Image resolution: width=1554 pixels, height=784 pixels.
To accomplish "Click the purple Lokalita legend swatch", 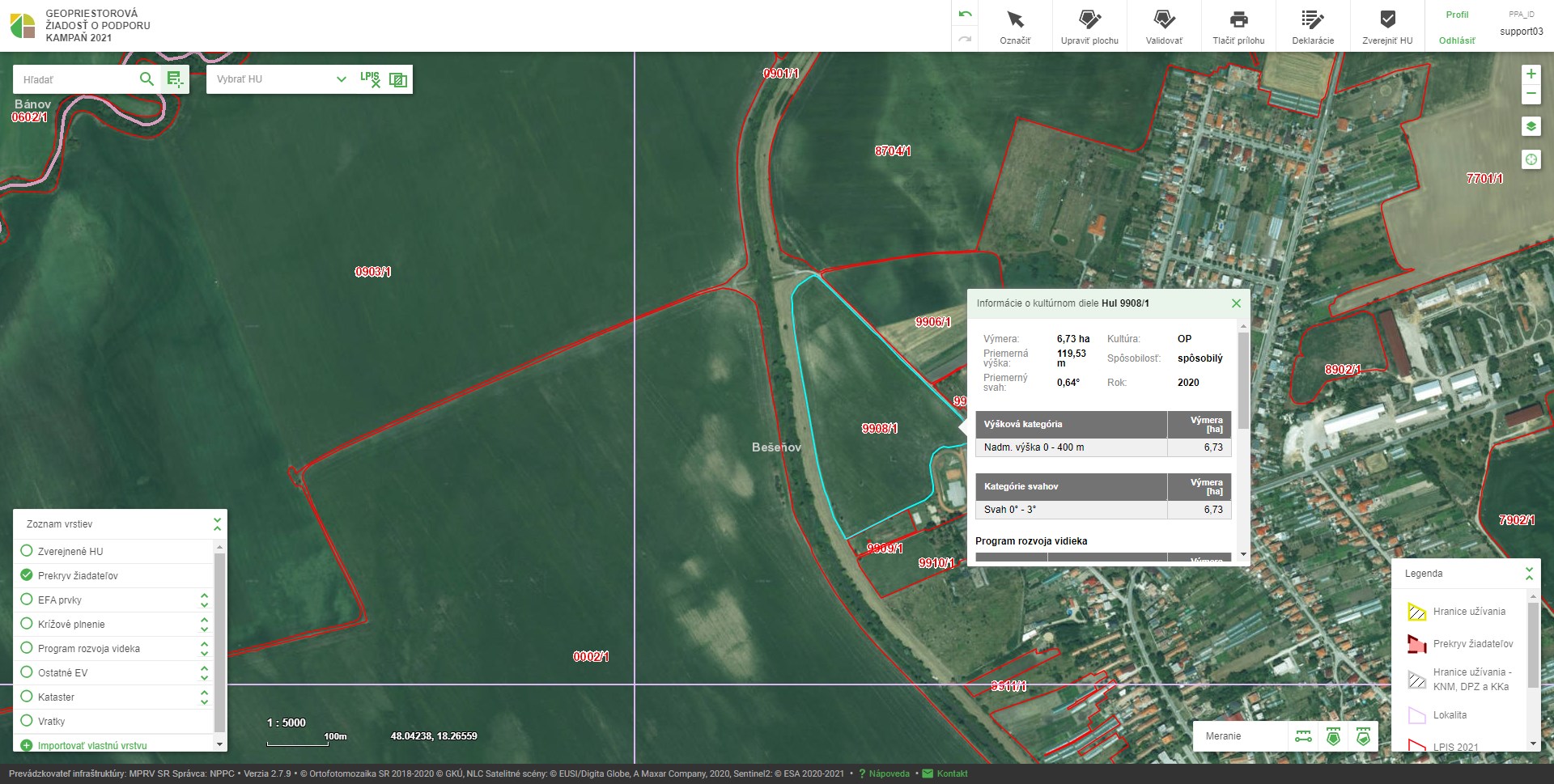I will pos(1416,715).
